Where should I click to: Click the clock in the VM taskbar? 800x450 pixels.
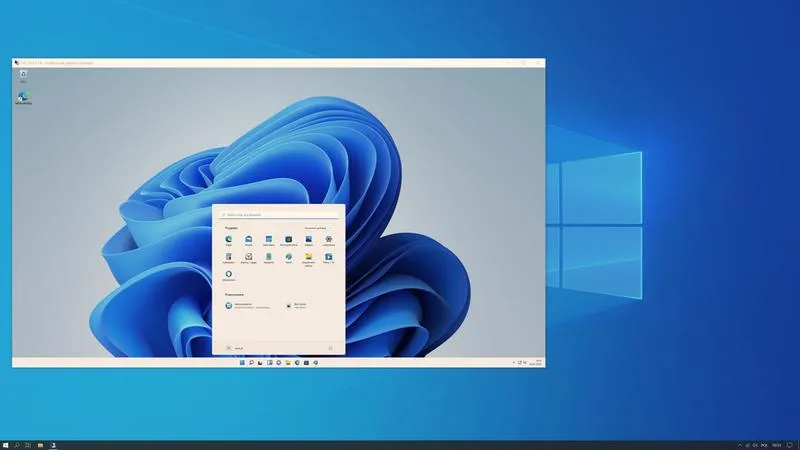point(536,363)
